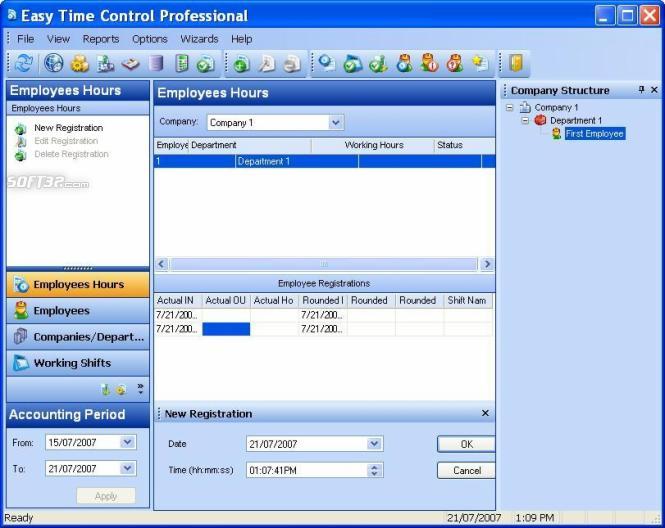Click the green calculator toolbar icon
The height and width of the screenshot is (528, 665).
click(182, 64)
